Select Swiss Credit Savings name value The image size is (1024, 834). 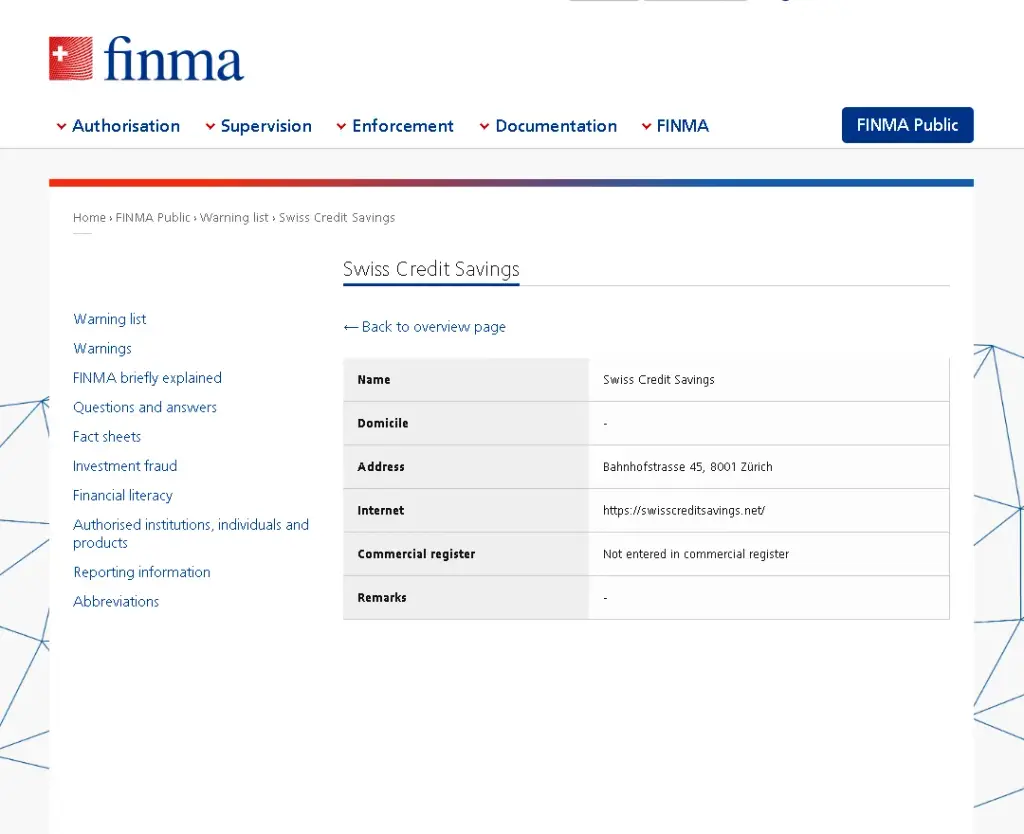click(658, 379)
